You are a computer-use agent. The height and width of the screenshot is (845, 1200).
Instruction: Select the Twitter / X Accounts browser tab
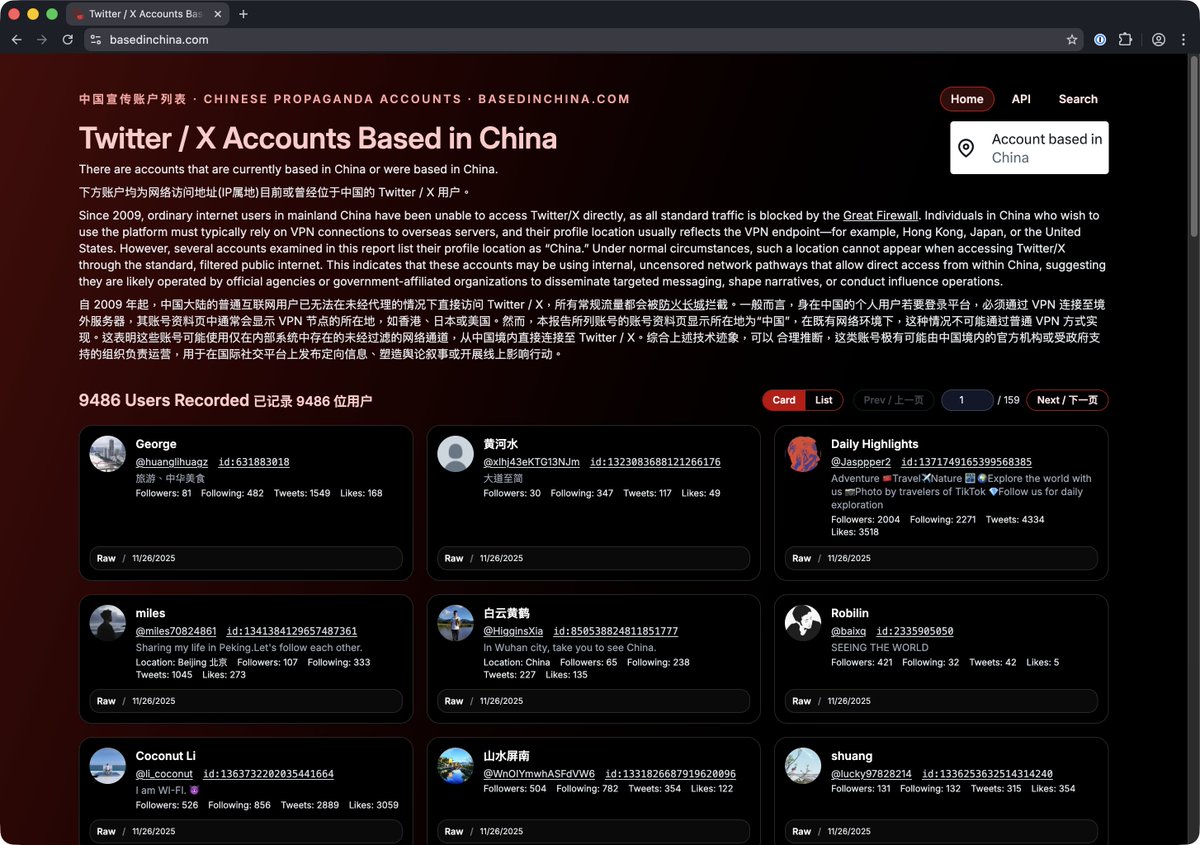pos(146,14)
